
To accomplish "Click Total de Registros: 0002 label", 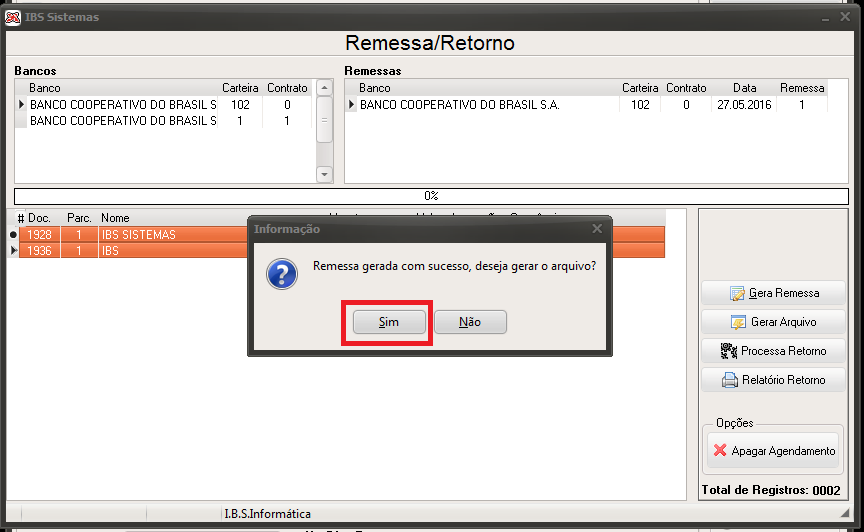I will pyautogui.click(x=771, y=490).
